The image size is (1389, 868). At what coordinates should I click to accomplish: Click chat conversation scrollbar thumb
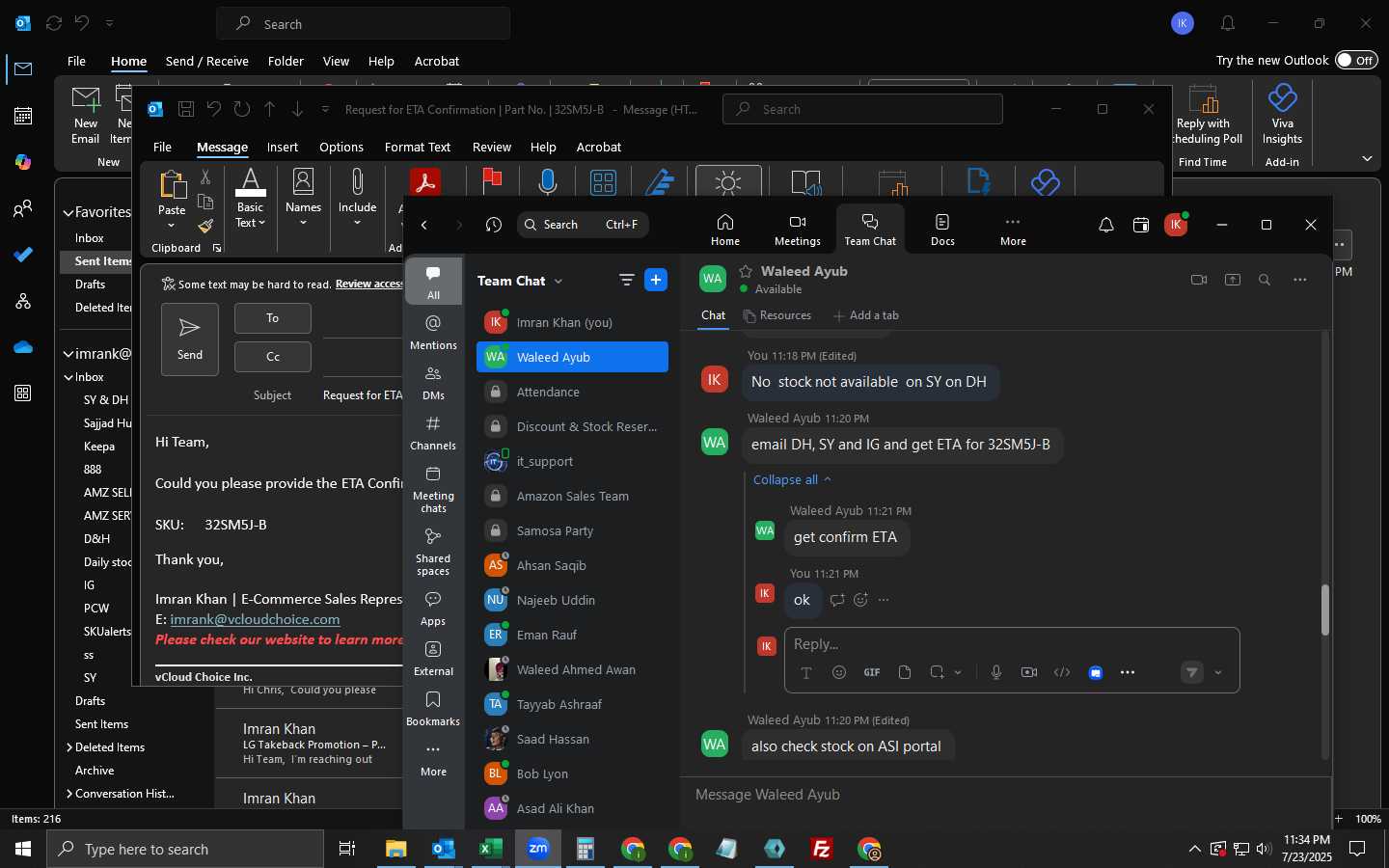click(x=1325, y=610)
